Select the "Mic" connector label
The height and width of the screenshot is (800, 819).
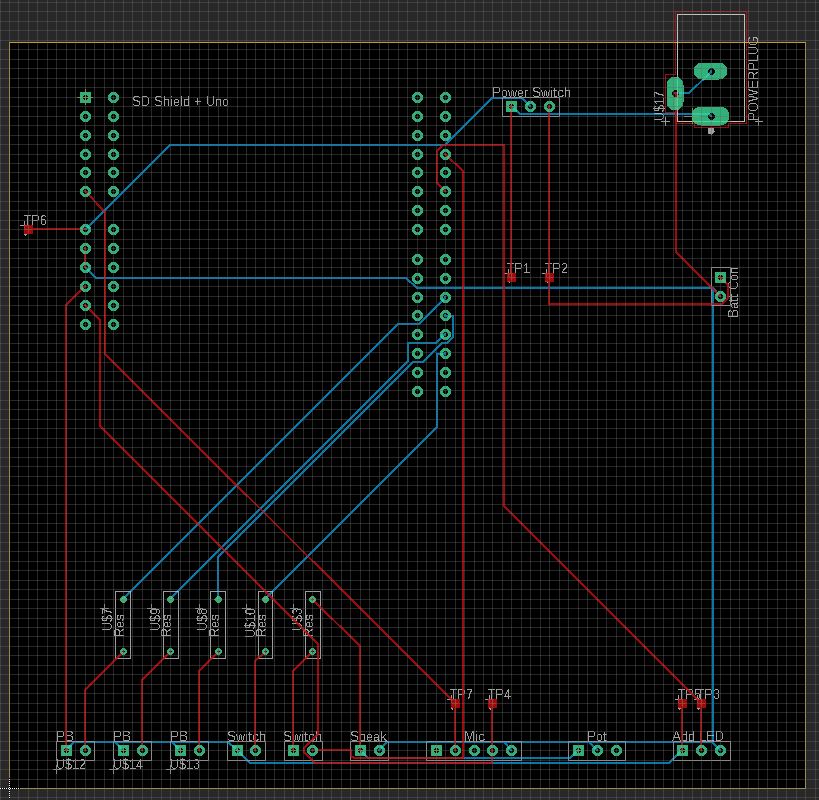(x=474, y=736)
